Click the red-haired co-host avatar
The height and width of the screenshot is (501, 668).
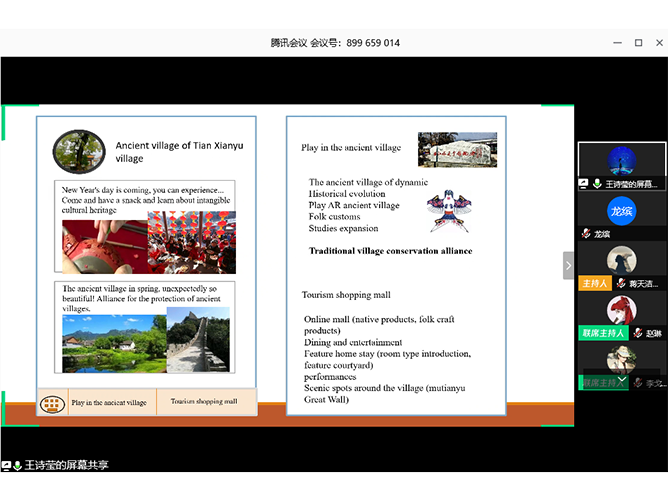point(622,309)
